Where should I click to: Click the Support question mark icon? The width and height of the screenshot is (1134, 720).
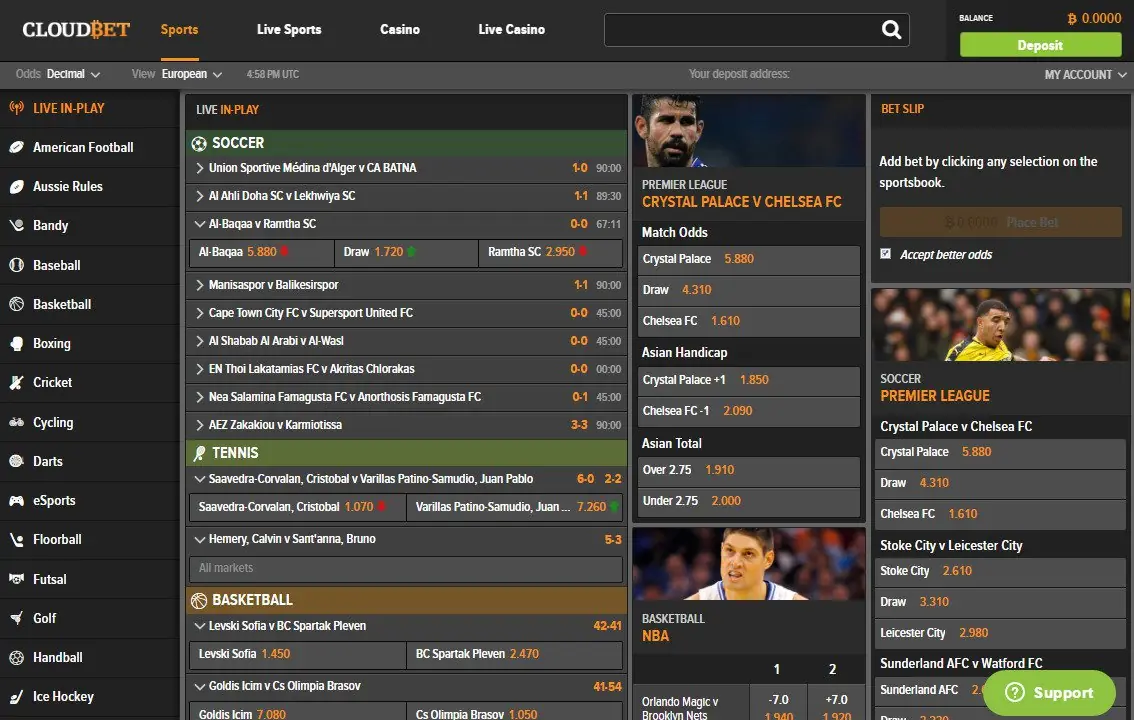1015,693
